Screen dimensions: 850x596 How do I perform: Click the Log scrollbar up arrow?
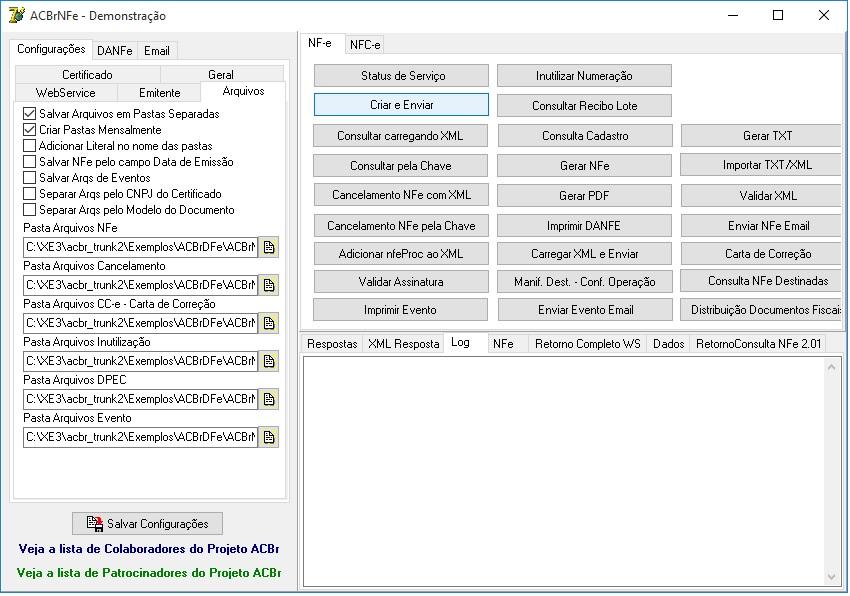point(832,368)
